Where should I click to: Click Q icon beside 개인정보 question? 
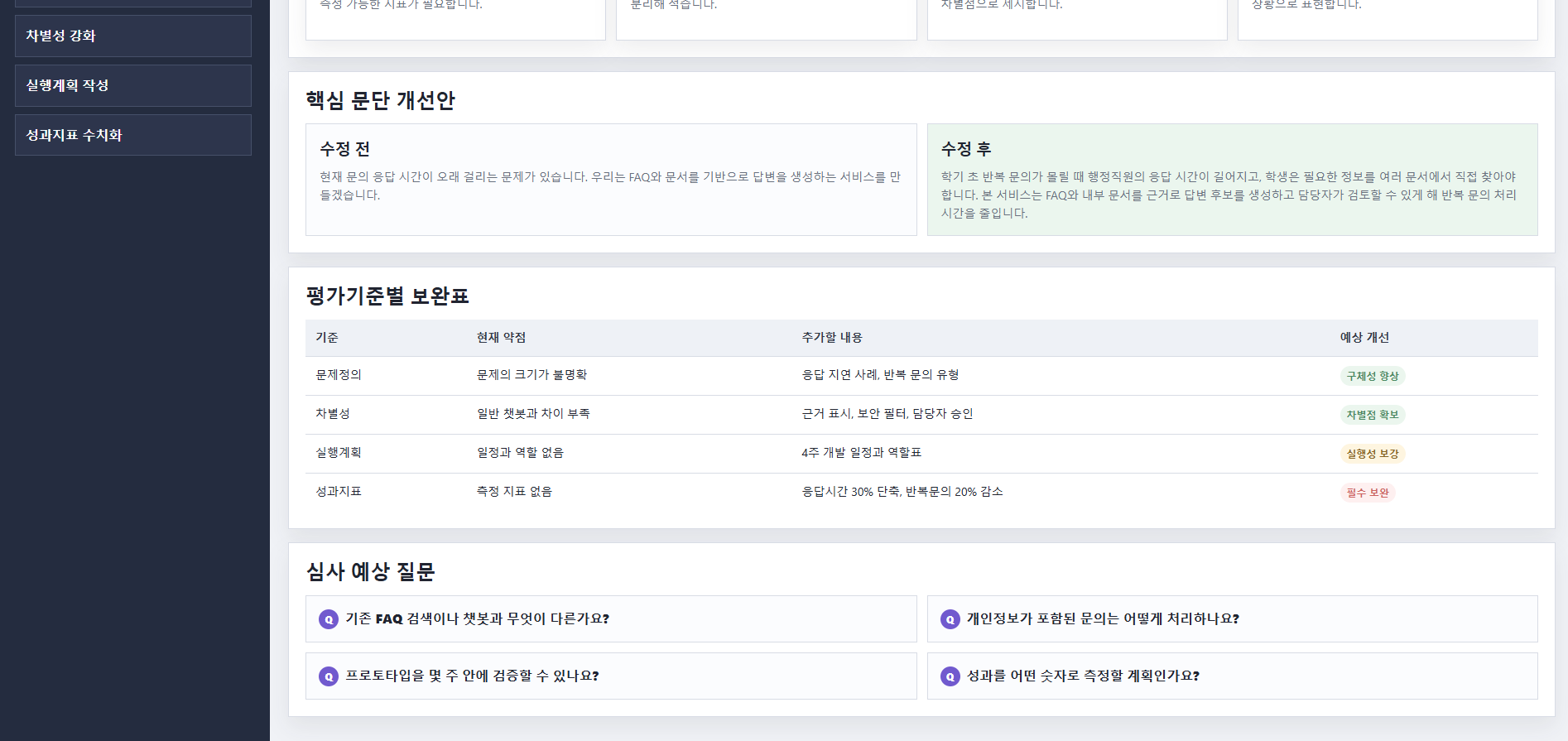point(950,619)
